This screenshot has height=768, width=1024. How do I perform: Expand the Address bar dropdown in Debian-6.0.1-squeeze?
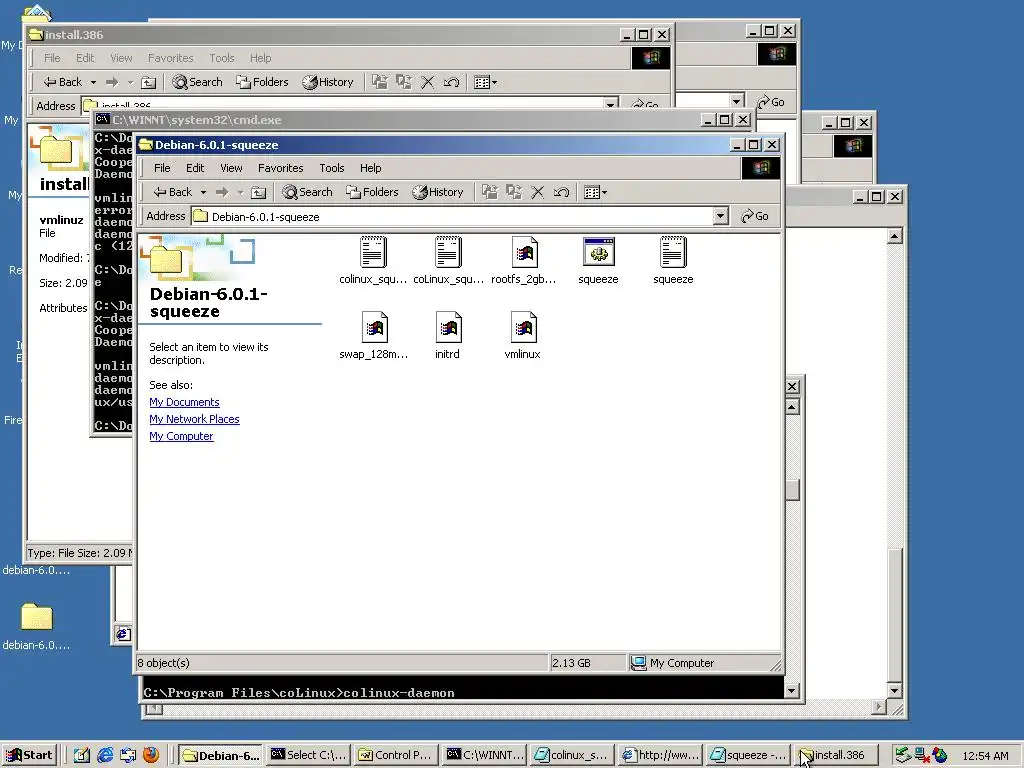pyautogui.click(x=720, y=216)
